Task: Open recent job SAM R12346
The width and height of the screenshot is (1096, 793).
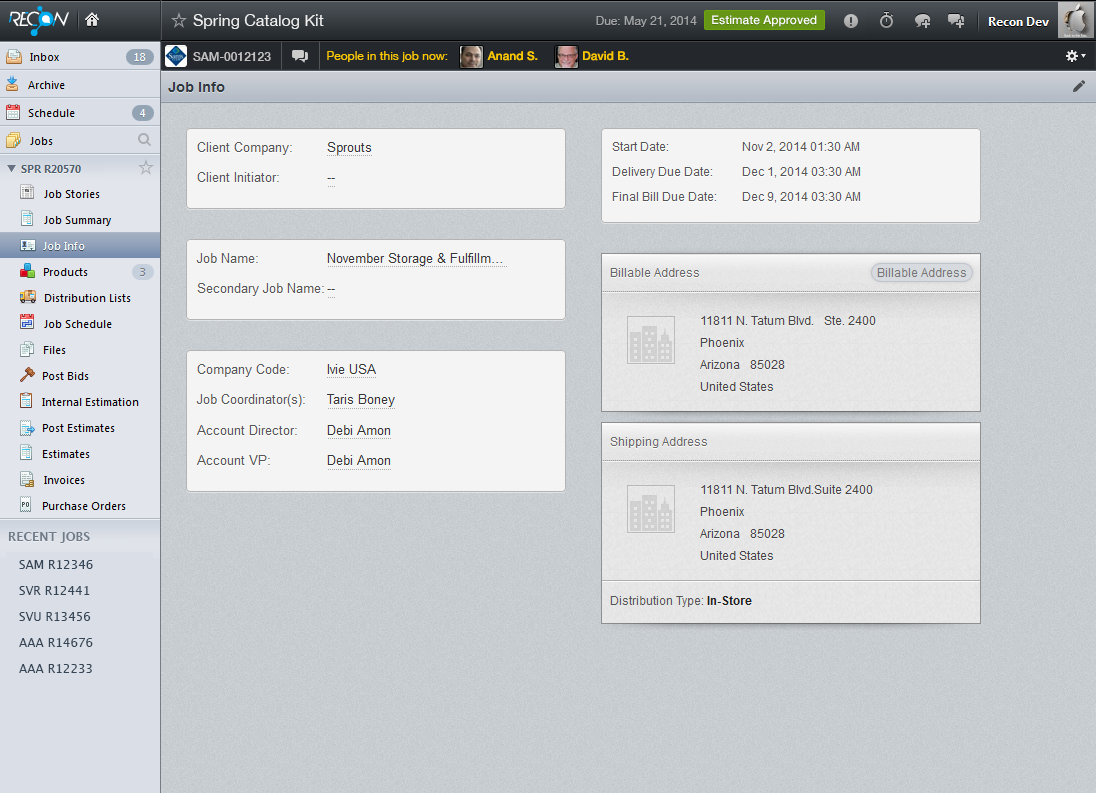Action: point(56,565)
